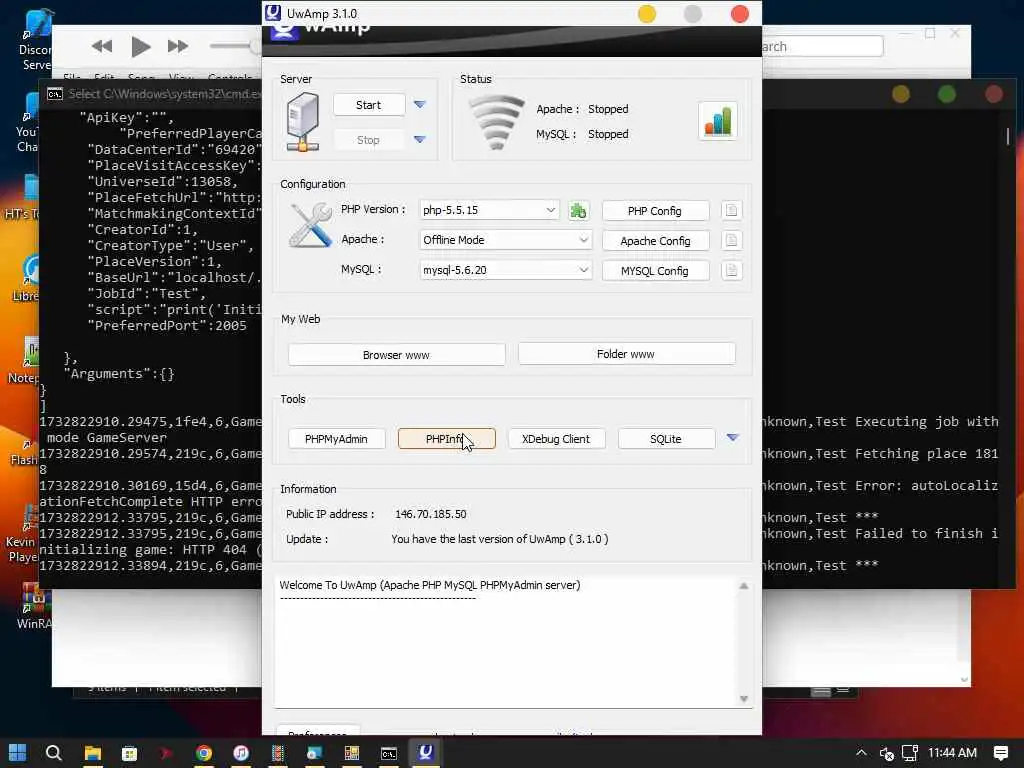Launch PHPMyAdmin tool

pyautogui.click(x=336, y=439)
